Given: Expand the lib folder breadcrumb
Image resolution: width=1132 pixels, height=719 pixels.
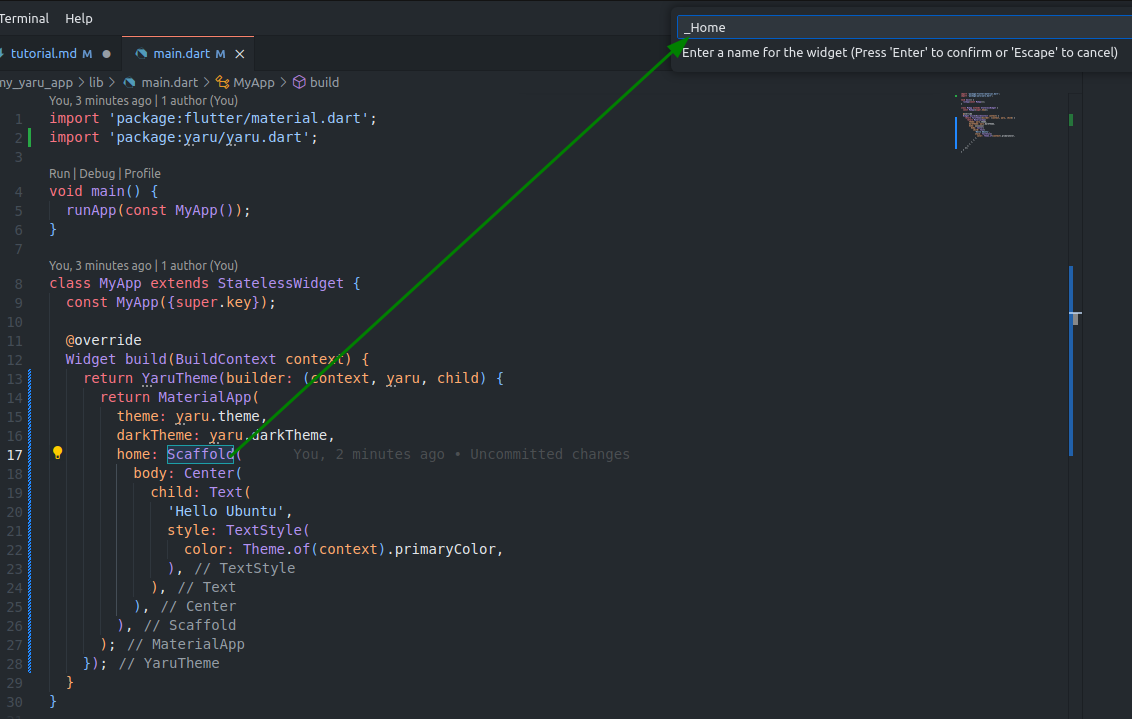Looking at the screenshot, I should pyautogui.click(x=96, y=83).
